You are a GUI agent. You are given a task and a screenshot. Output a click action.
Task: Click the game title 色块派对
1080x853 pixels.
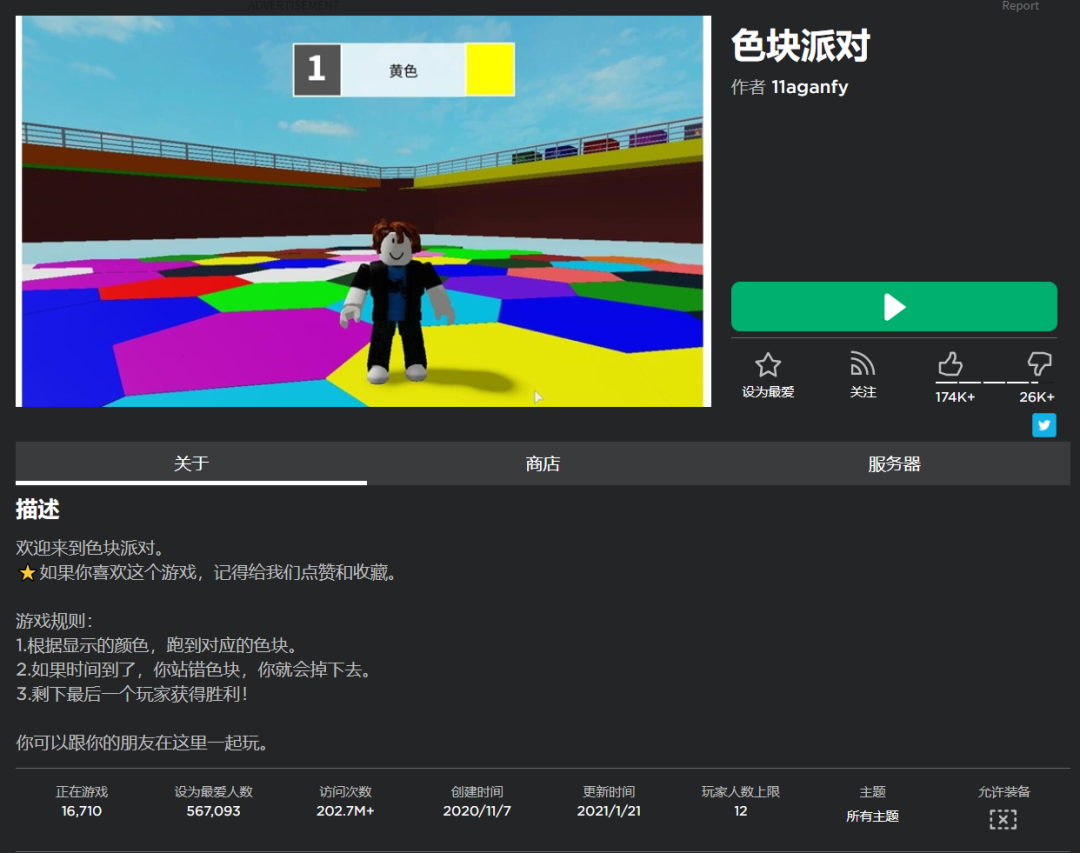coord(800,46)
